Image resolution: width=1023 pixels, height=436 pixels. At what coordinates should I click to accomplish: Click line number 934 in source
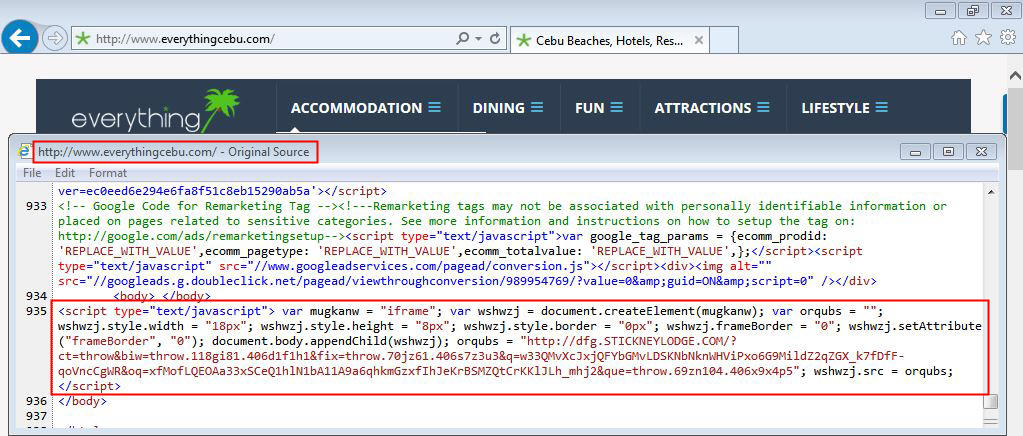(36, 296)
